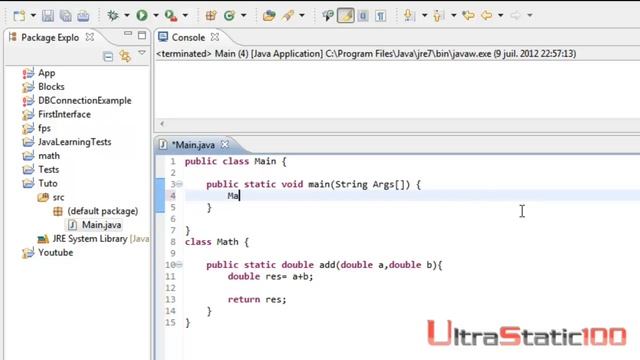Toggle Link with Editor in Package Explorer
This screenshot has height=360, width=640.
(125, 56)
